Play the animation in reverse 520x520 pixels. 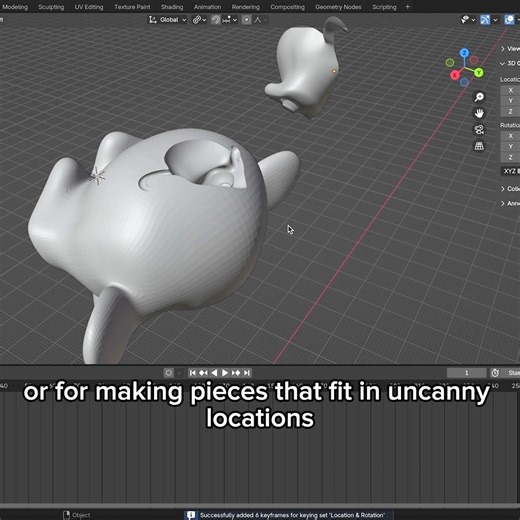[214, 373]
